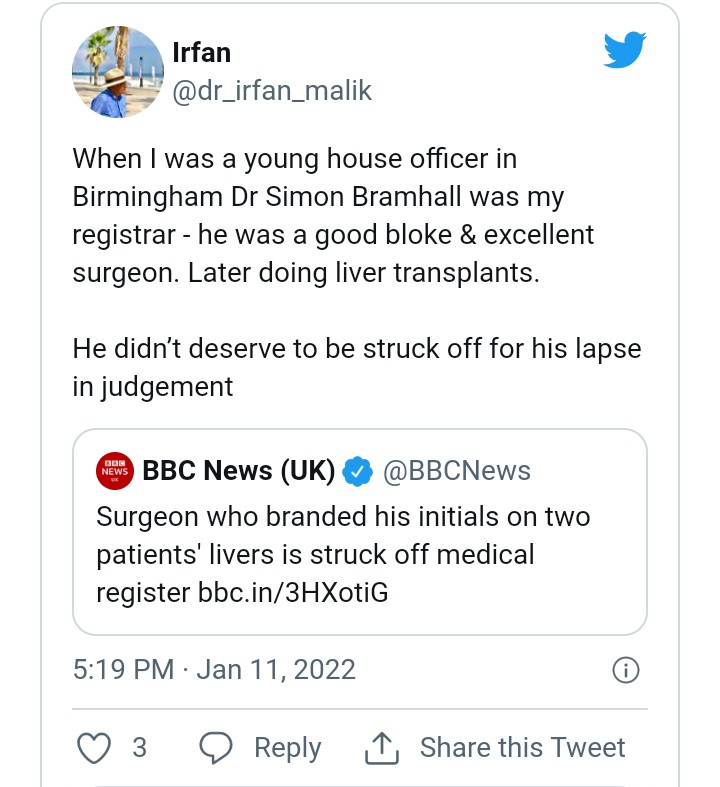This screenshot has height=787, width=720.
Task: Open the tweet info circle icon
Action: 625,670
